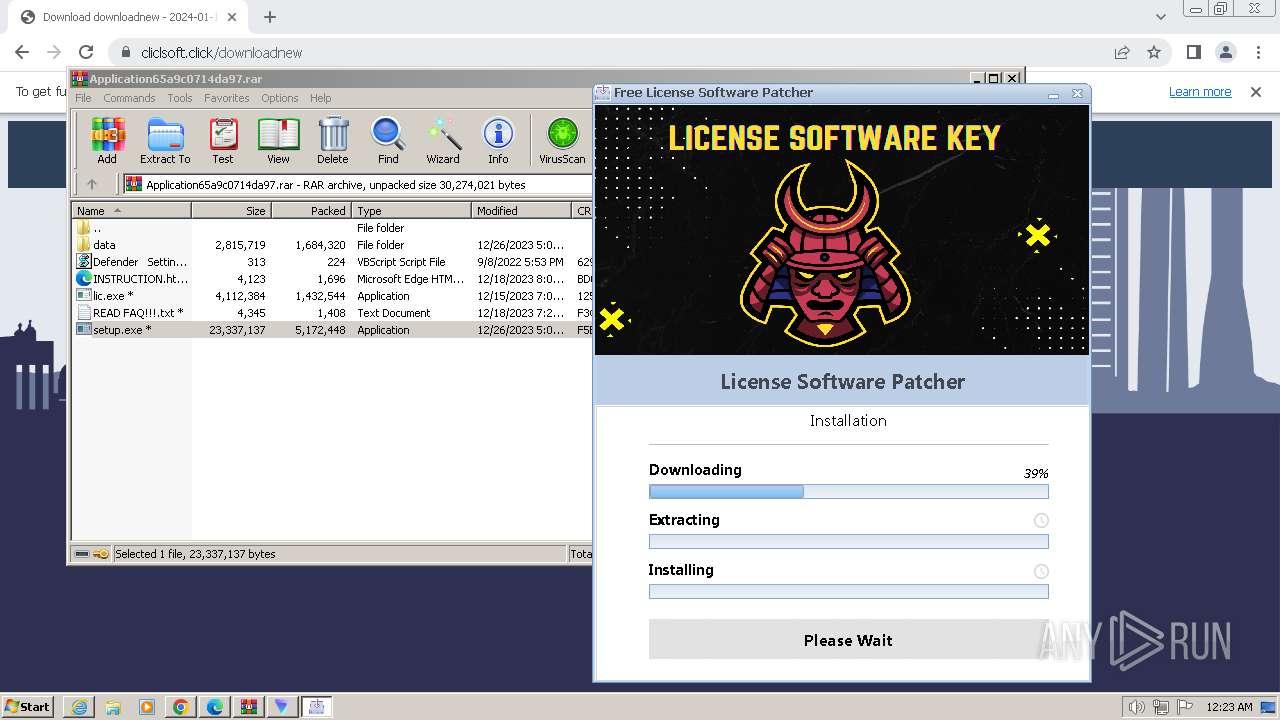Open the Options menu
The width and height of the screenshot is (1280, 720).
coord(280,98)
